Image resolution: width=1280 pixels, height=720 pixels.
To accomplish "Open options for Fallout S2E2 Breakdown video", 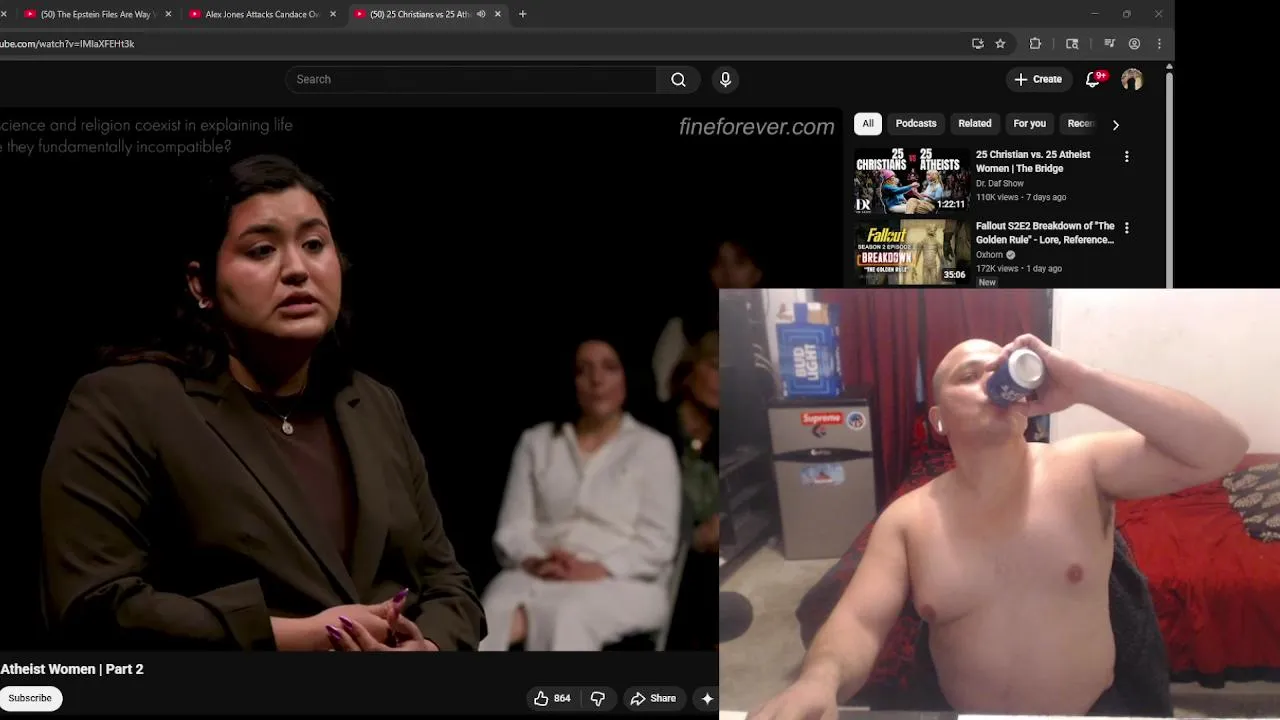I will (x=1127, y=228).
